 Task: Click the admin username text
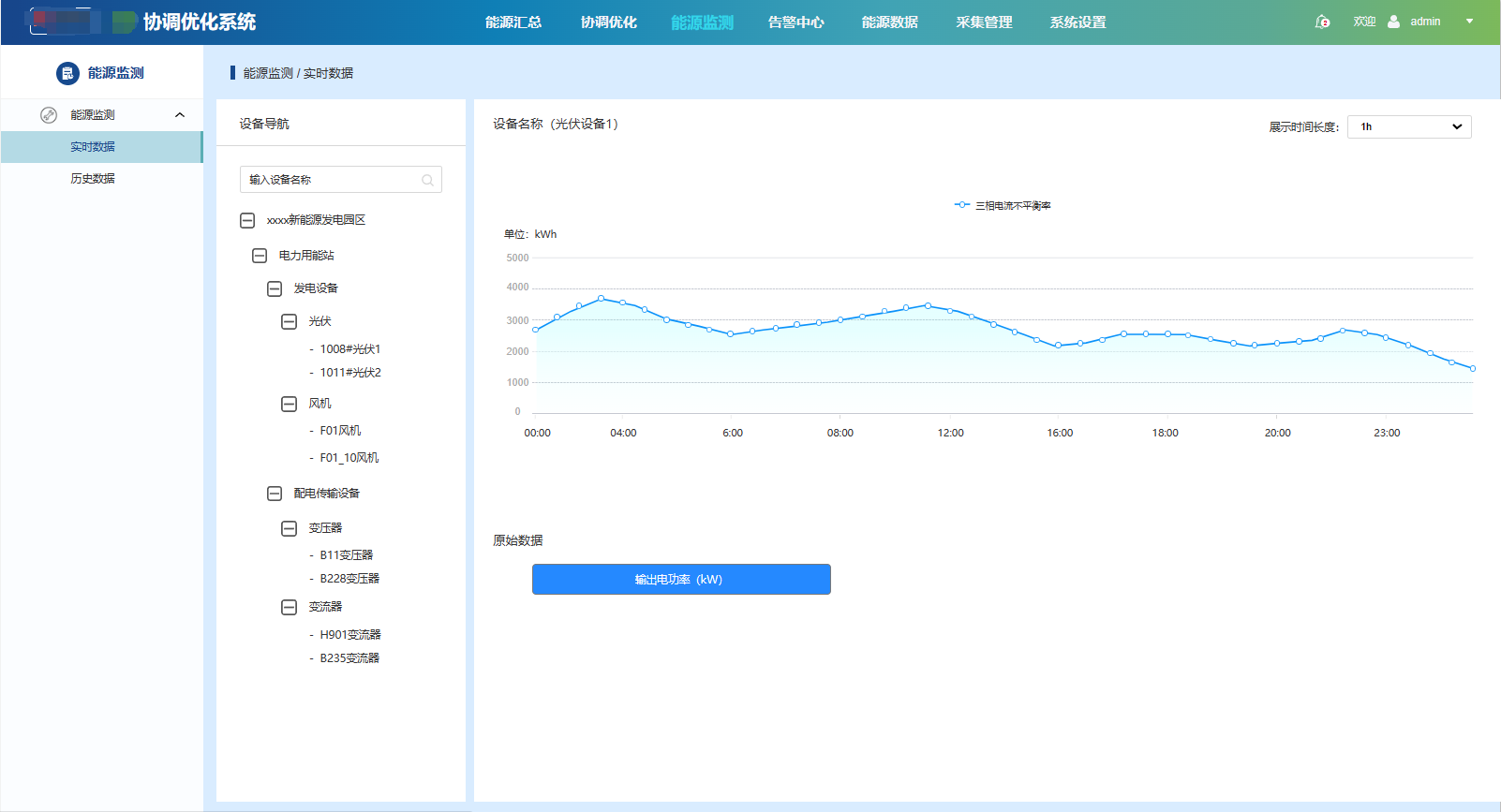pyautogui.click(x=1425, y=22)
